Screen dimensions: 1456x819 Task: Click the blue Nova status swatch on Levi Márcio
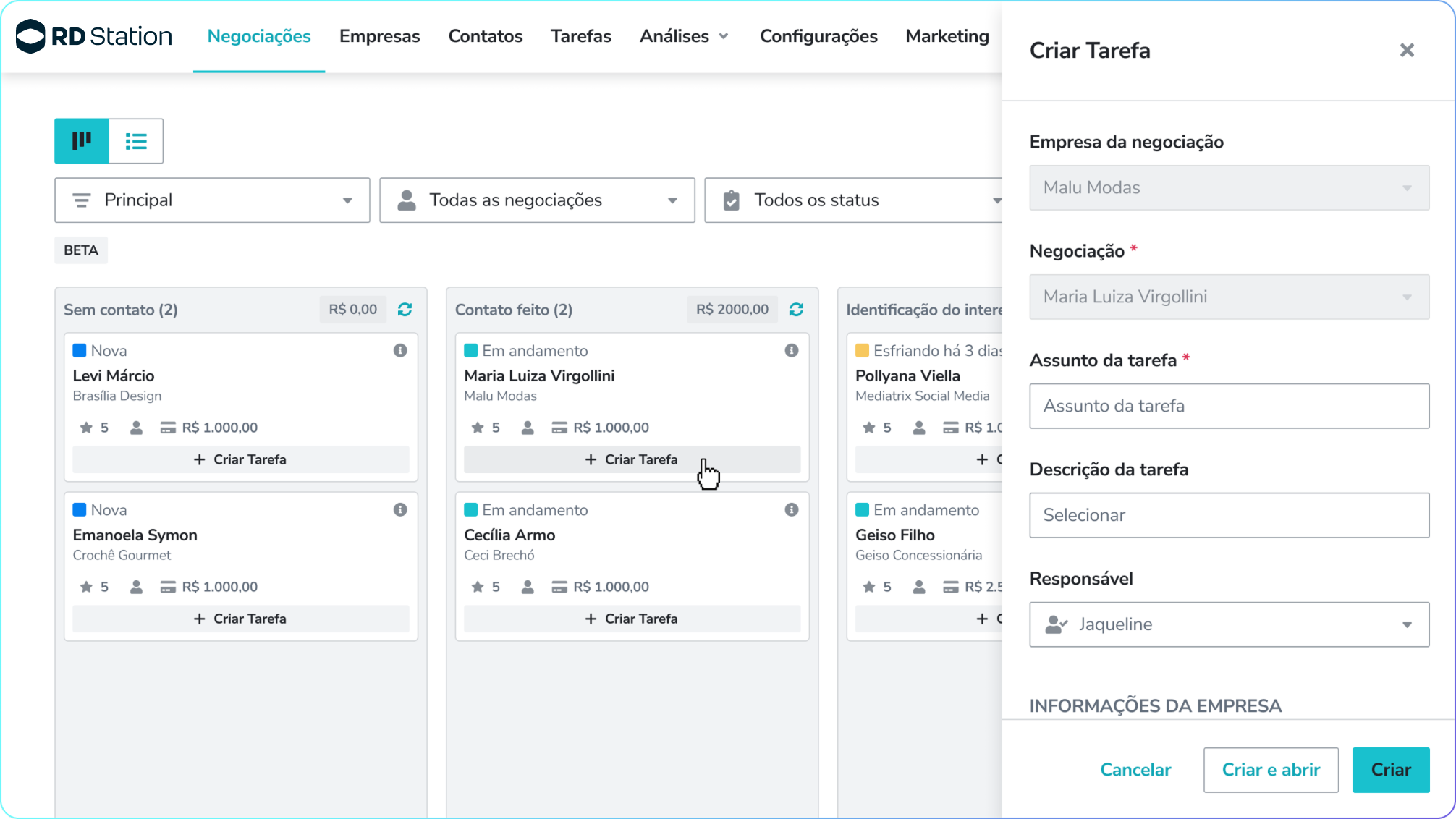coord(79,350)
